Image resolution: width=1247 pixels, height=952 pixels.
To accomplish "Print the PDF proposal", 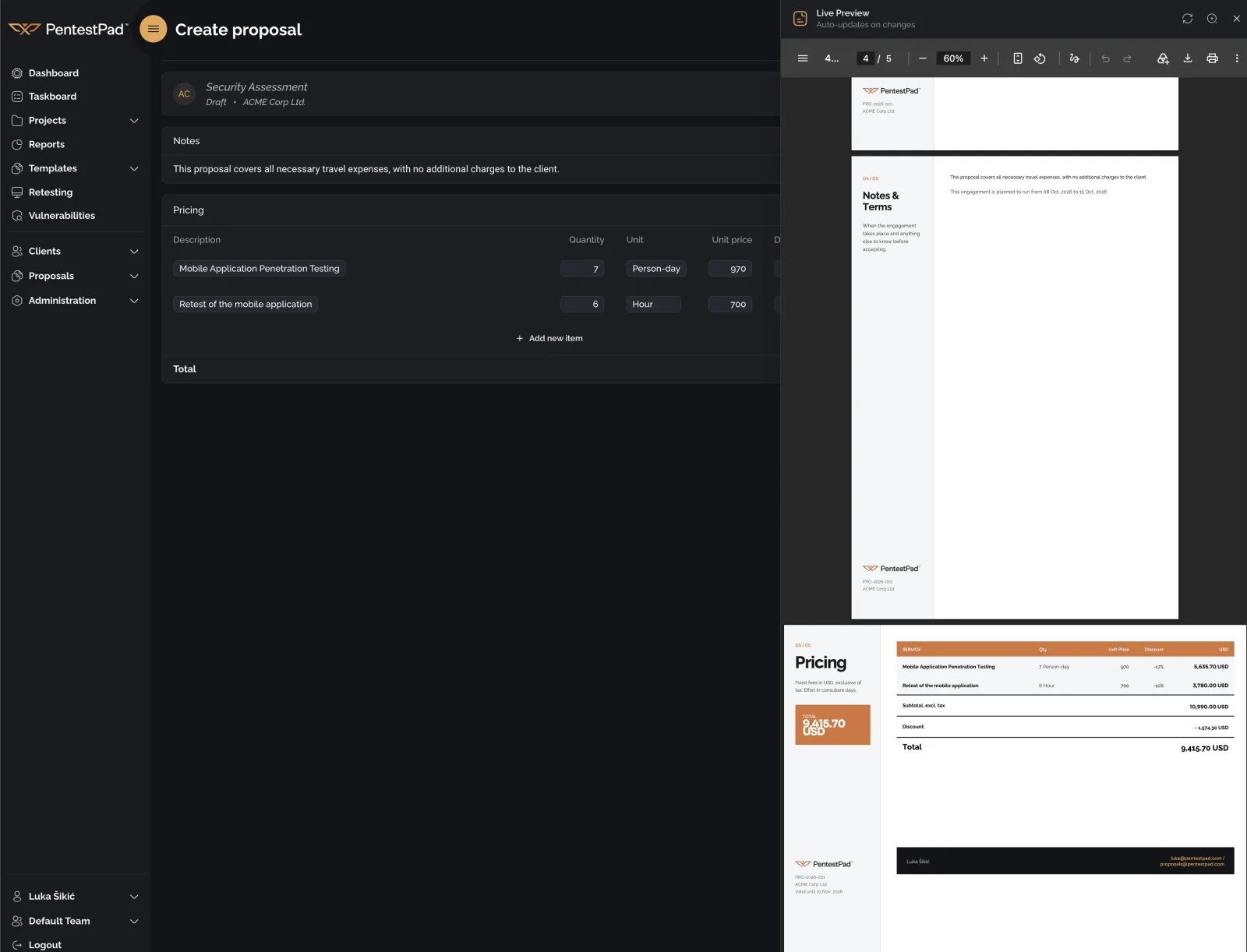I will tap(1212, 58).
